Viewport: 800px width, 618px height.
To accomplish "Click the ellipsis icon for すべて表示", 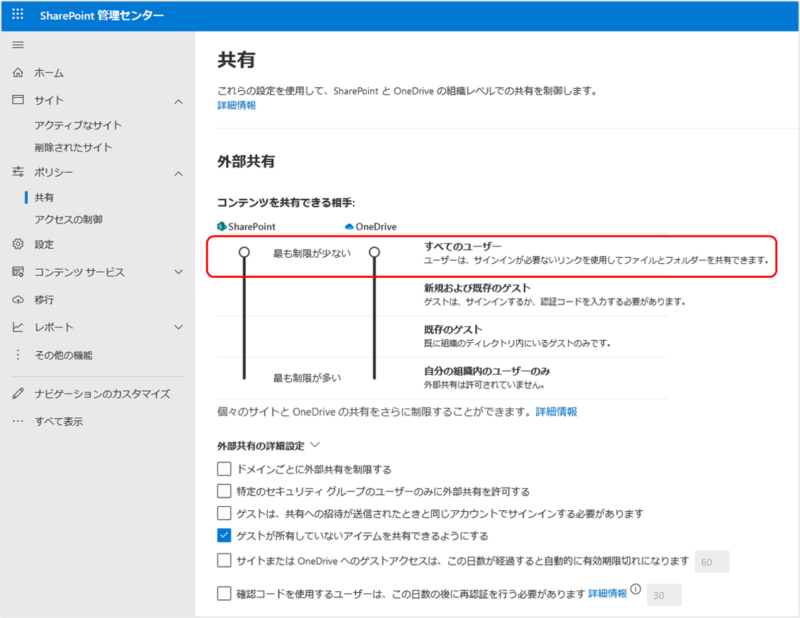I will (17, 421).
